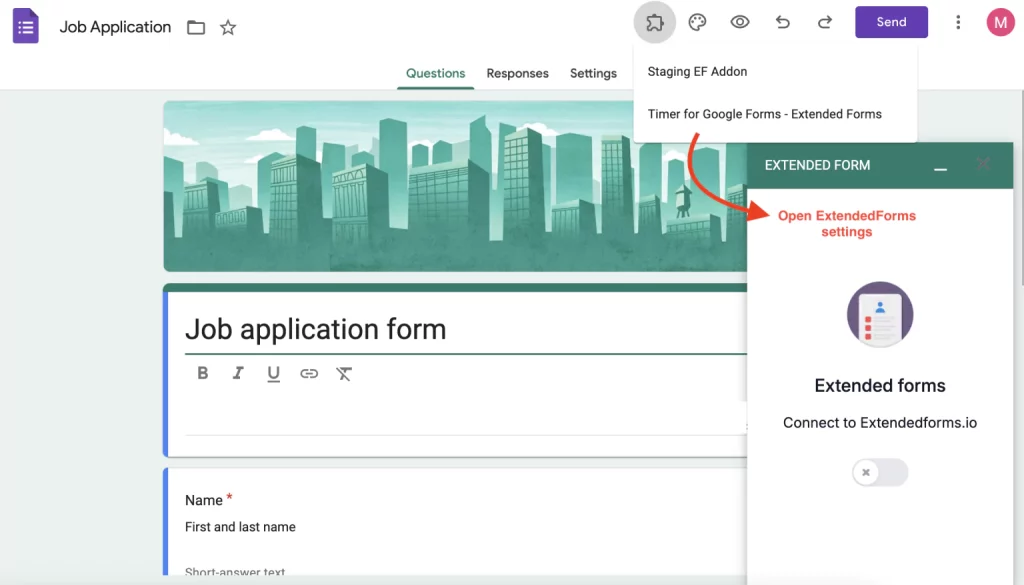The height and width of the screenshot is (585, 1024).
Task: Open the theme customization palette icon
Action: (x=697, y=22)
